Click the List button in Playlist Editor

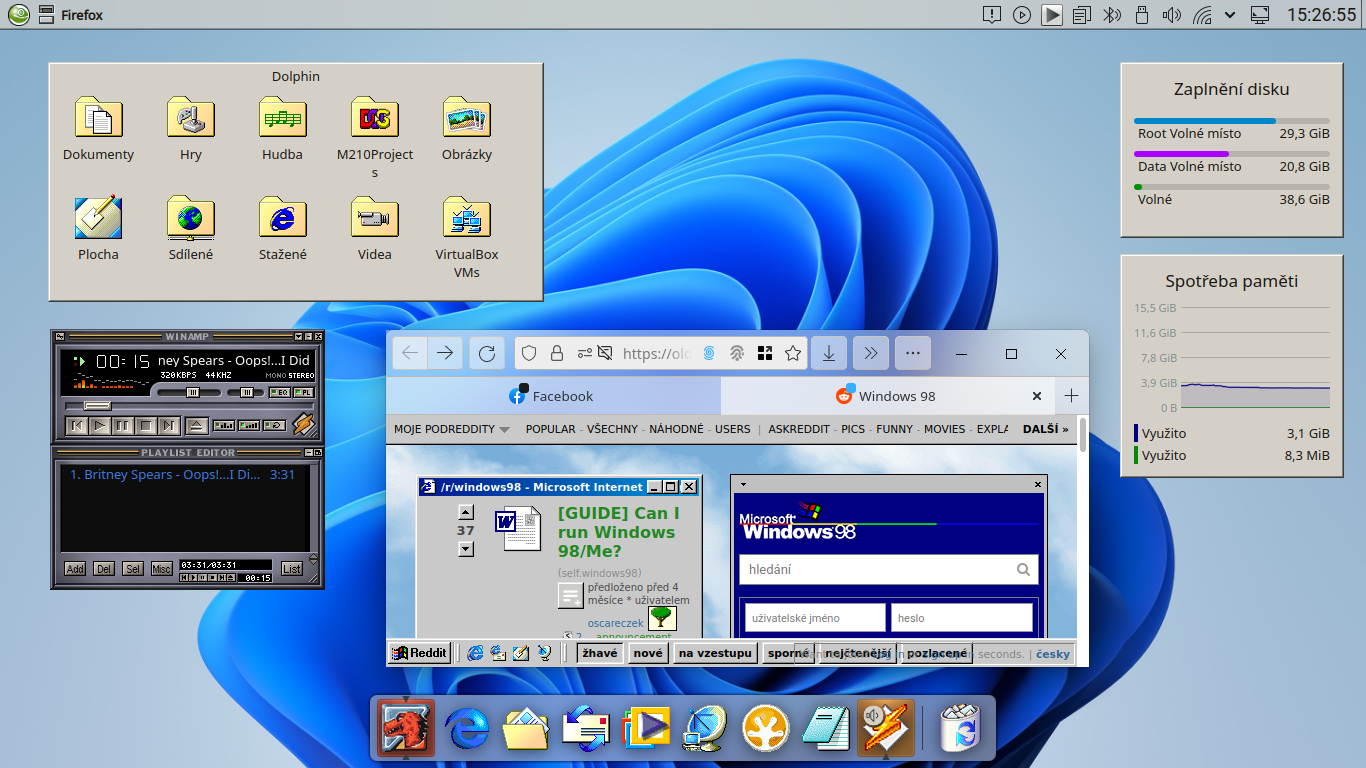(292, 569)
